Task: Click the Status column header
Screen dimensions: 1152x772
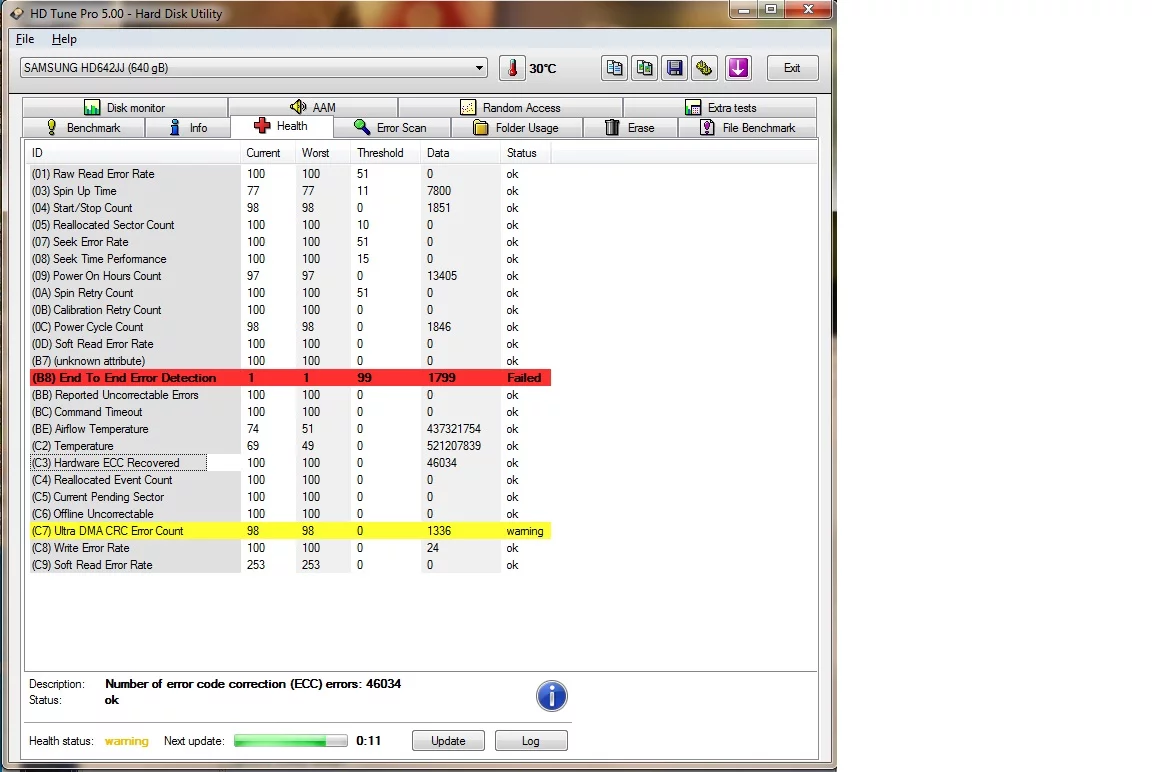Action: (x=525, y=153)
